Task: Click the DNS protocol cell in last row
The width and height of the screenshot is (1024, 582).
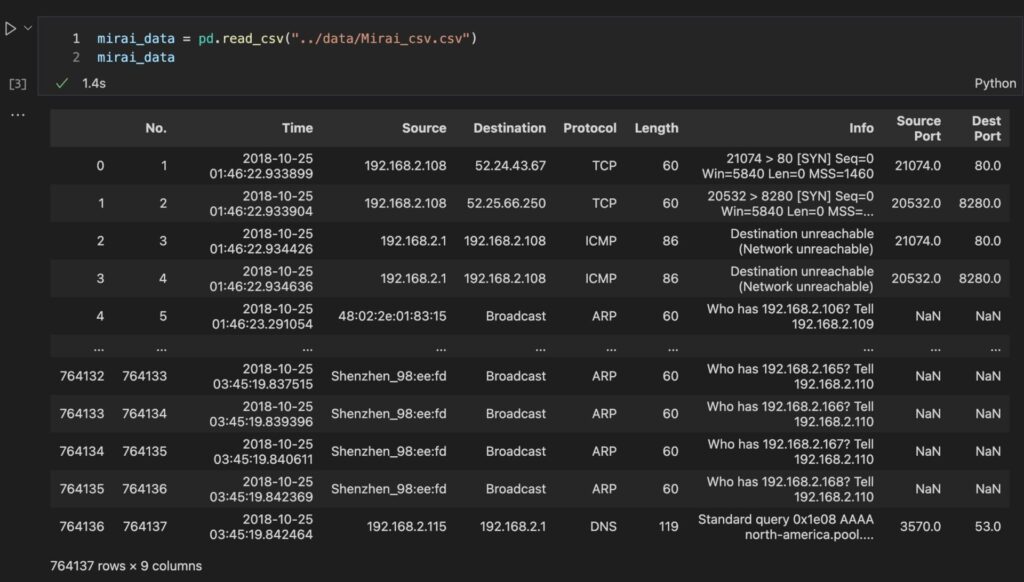Action: click(x=603, y=526)
